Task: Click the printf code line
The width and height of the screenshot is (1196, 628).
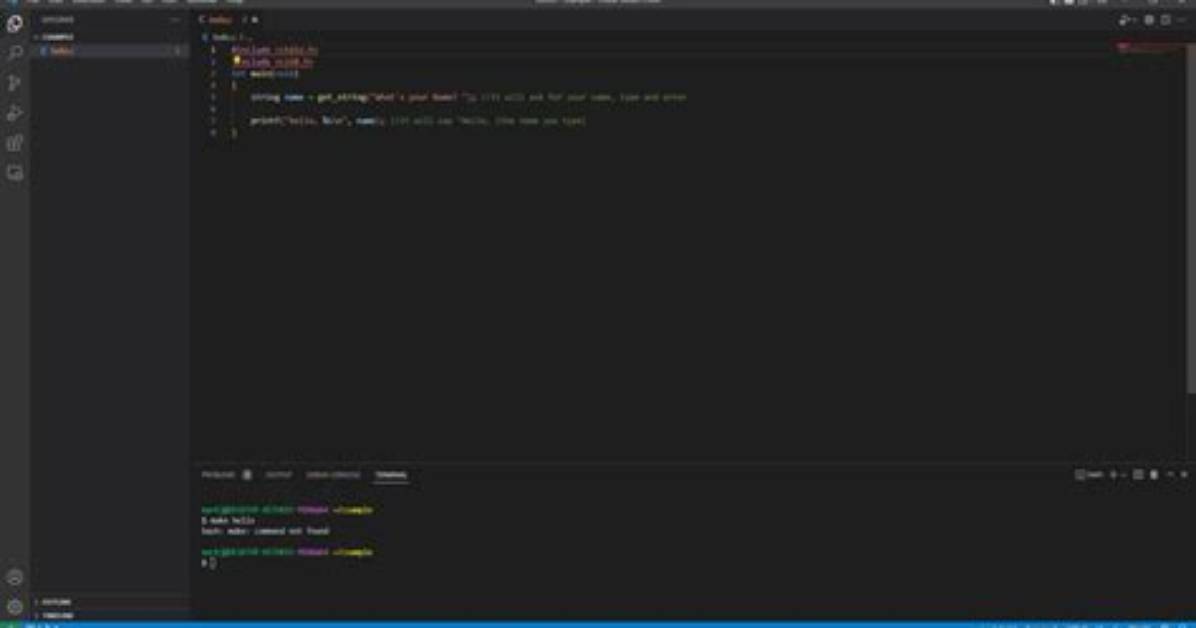Action: coord(418,121)
